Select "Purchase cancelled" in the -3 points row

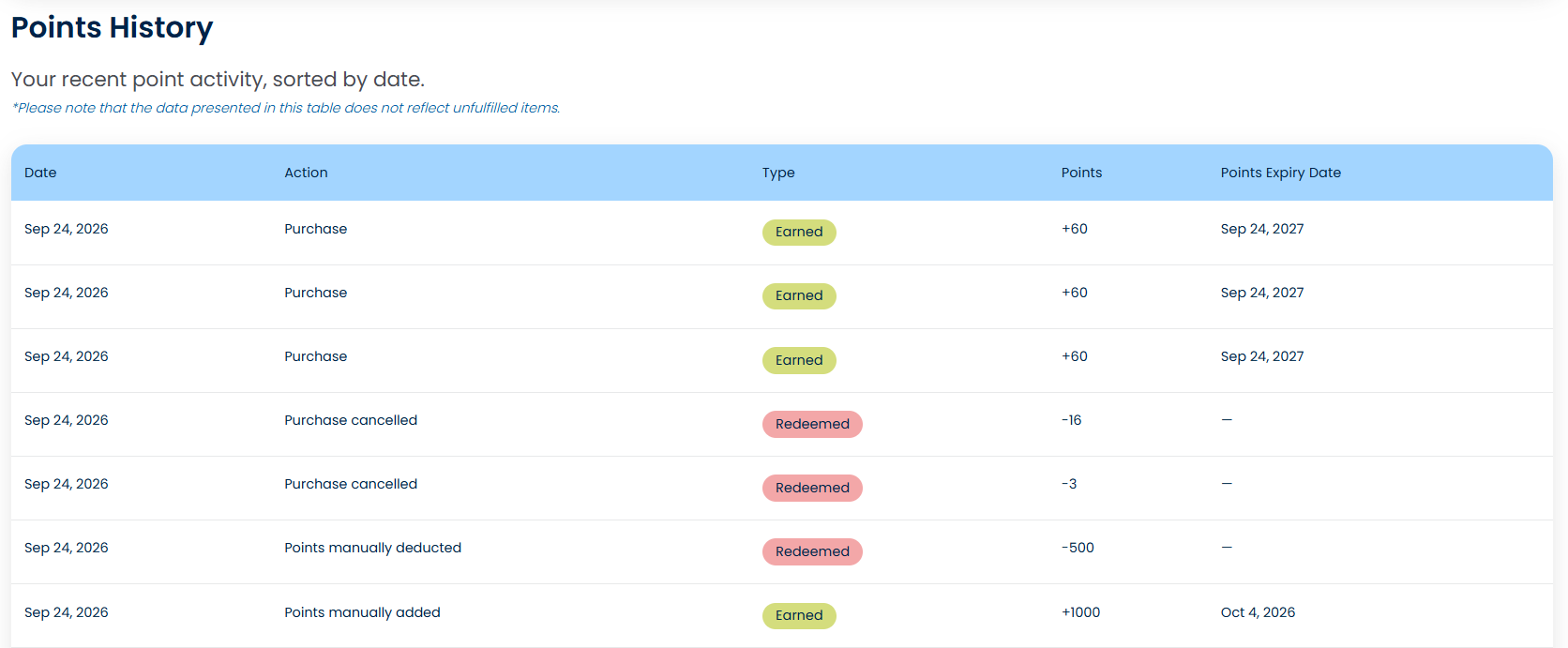351,484
